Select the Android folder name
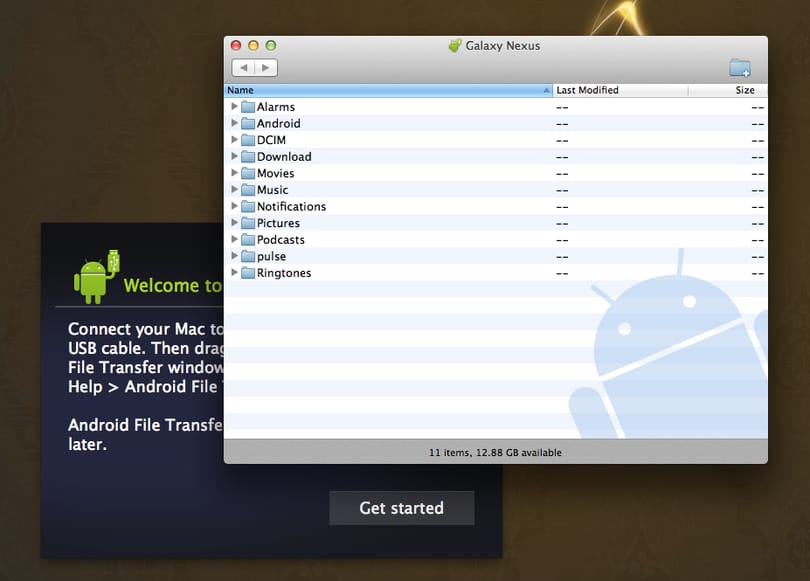The height and width of the screenshot is (581, 810). (278, 123)
